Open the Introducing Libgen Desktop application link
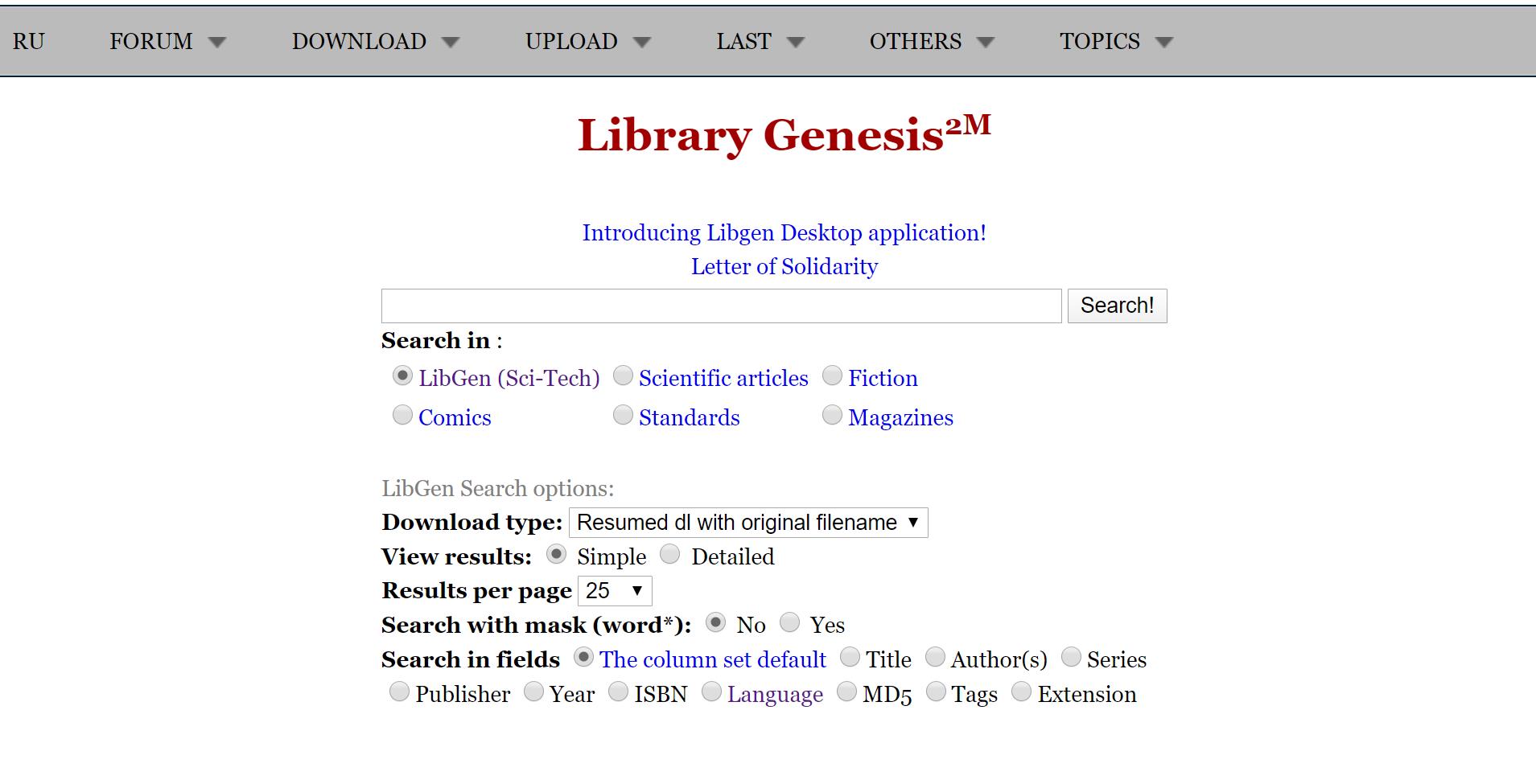The height and width of the screenshot is (784, 1536). coord(784,232)
